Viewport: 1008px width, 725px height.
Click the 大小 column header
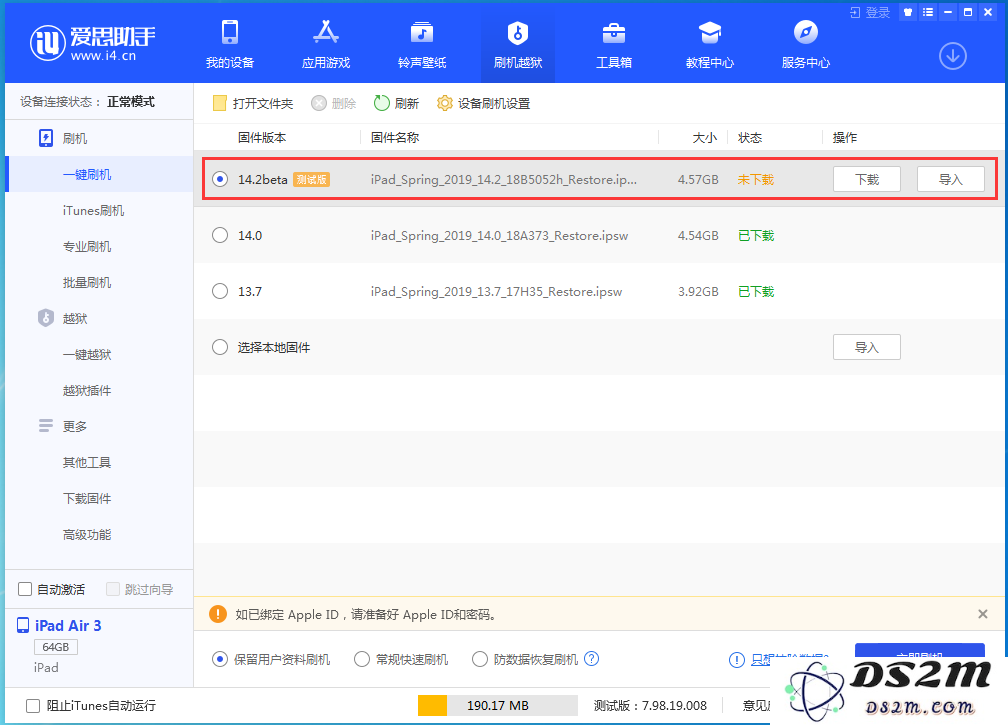pyautogui.click(x=705, y=138)
